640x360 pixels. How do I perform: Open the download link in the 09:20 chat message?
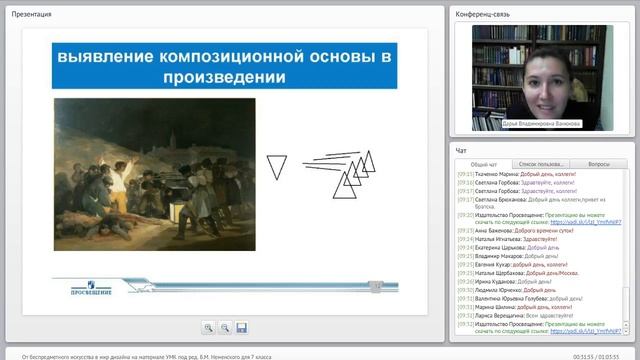point(586,222)
